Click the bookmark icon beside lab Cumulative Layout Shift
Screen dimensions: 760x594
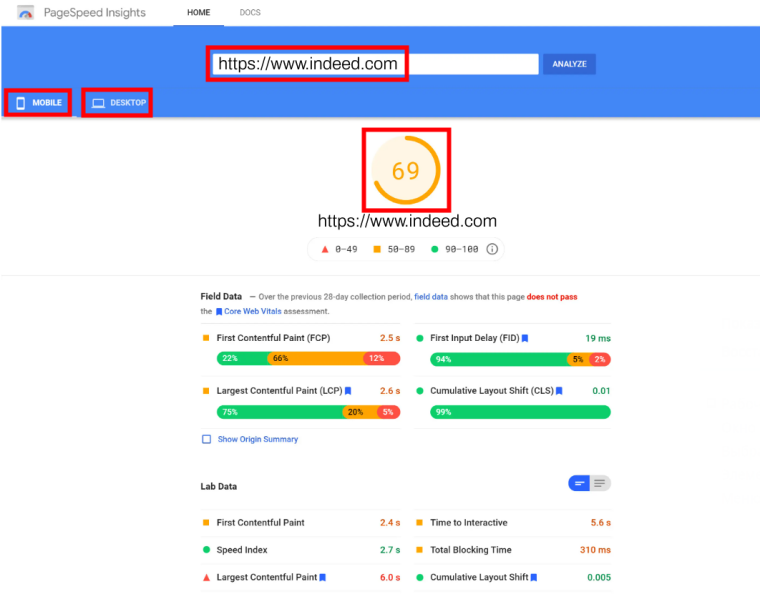[x=534, y=578]
